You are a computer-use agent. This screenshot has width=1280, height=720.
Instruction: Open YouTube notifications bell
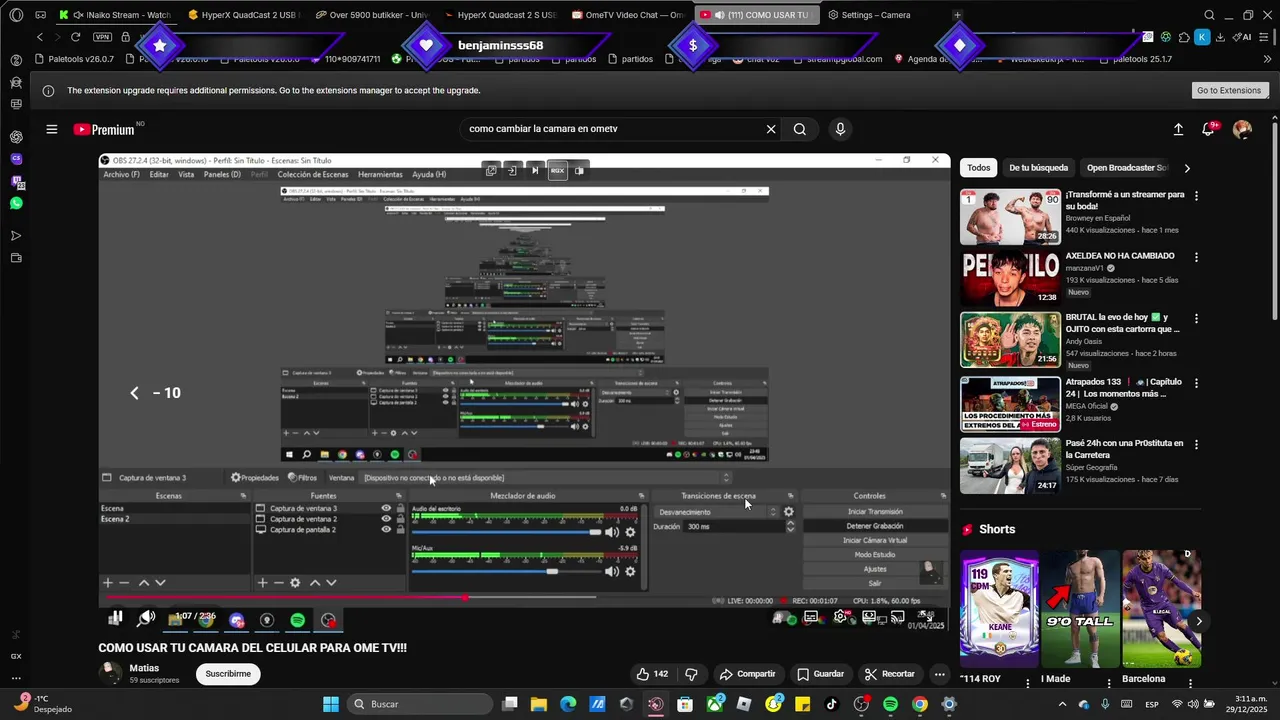(x=1209, y=129)
